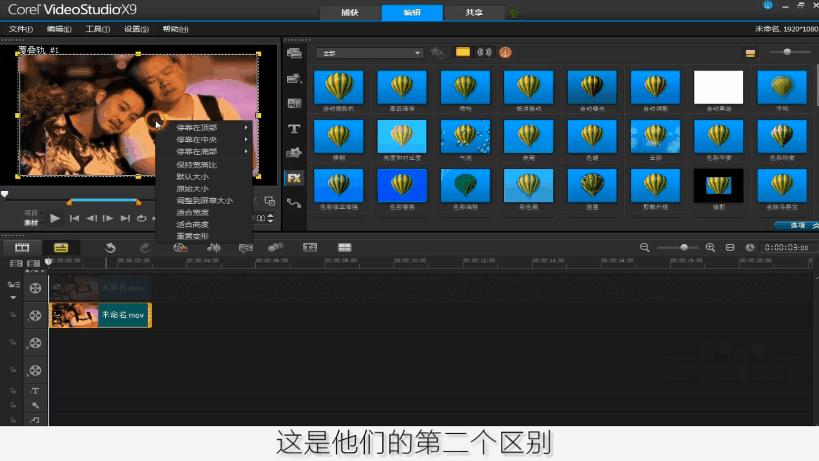
Task: Open Auto Music icon in timeline toolbar
Action: click(245, 247)
